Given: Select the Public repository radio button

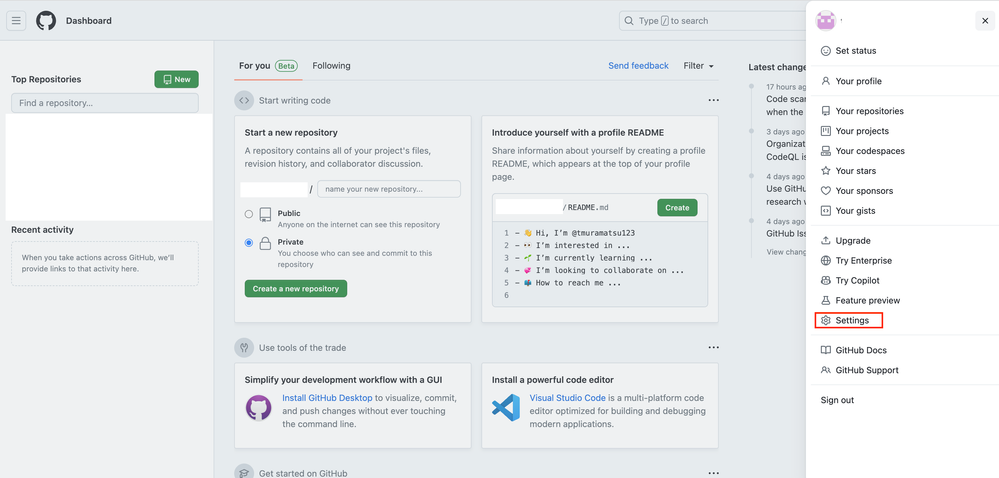Looking at the screenshot, I should (x=249, y=214).
